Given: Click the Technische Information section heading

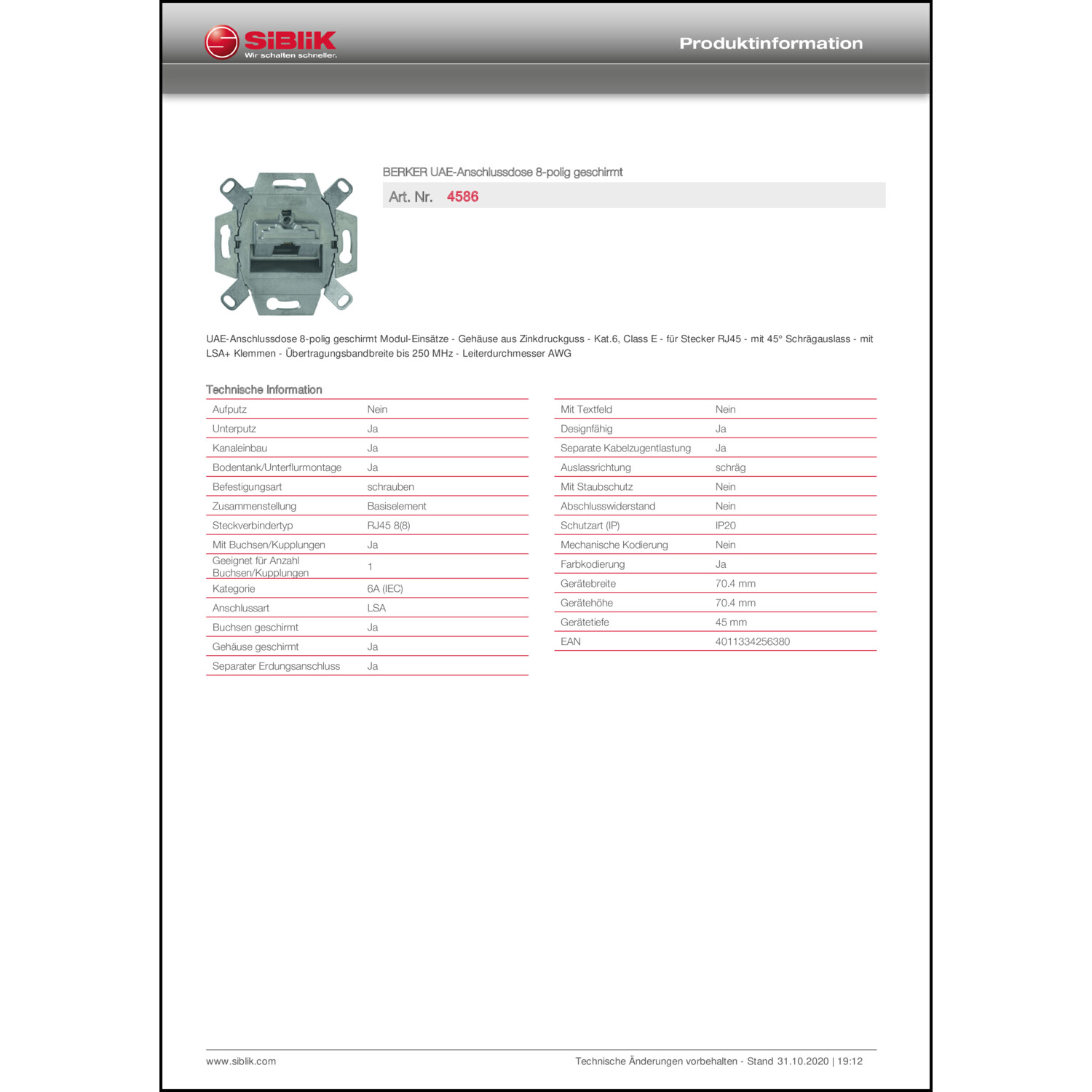Looking at the screenshot, I should [x=264, y=389].
